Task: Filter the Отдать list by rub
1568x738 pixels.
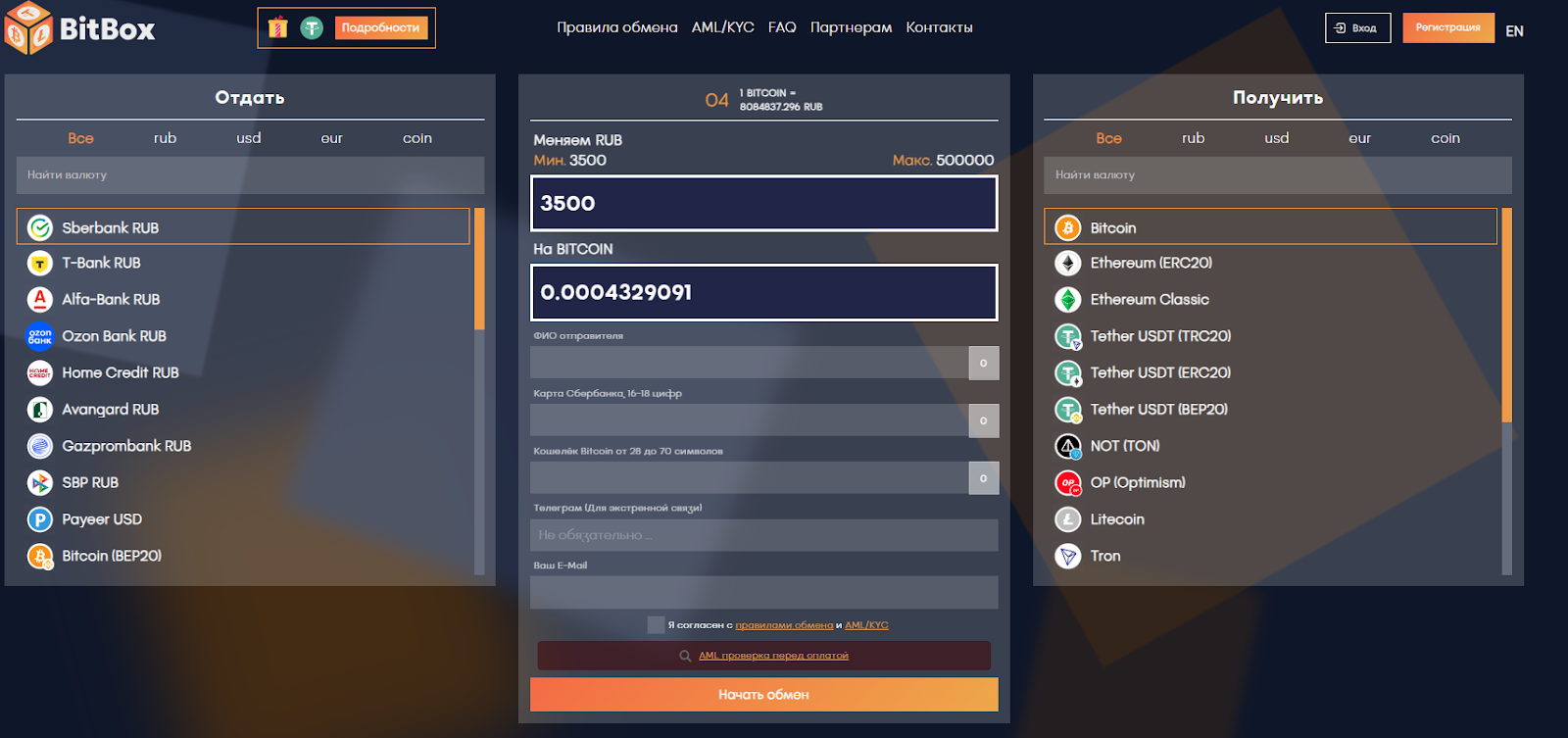Action: (165, 138)
